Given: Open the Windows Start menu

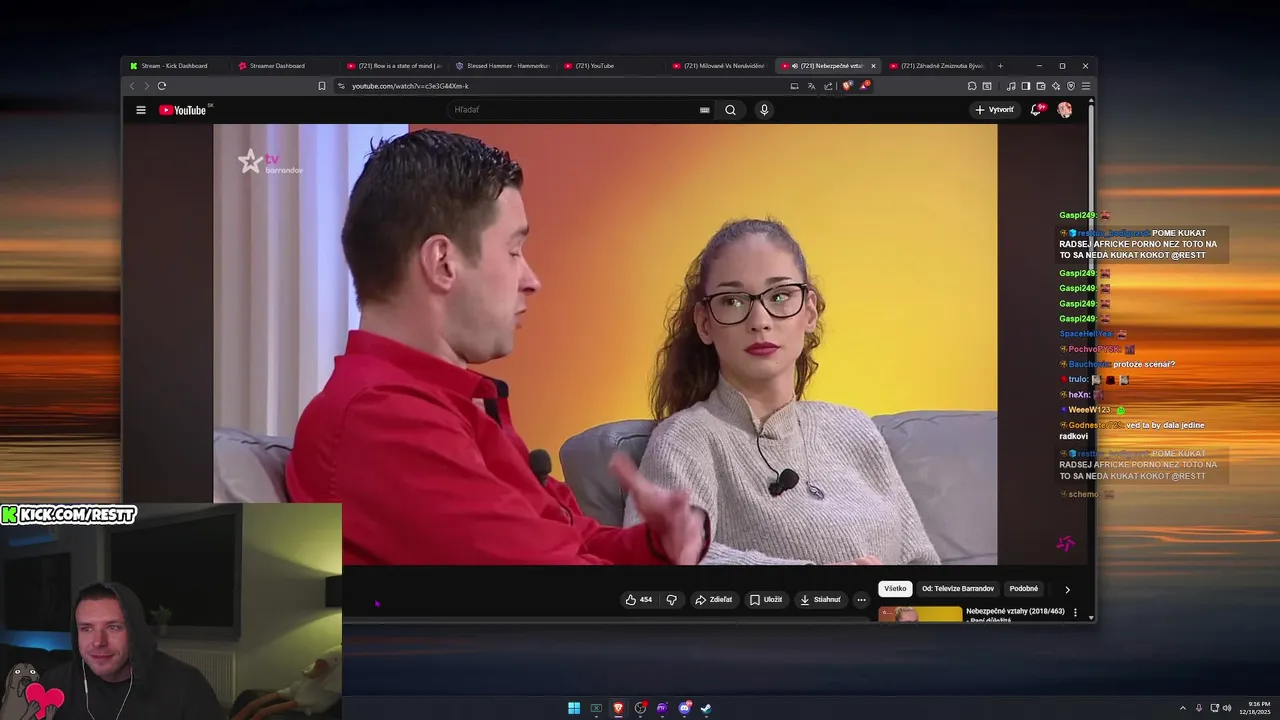Looking at the screenshot, I should [574, 708].
